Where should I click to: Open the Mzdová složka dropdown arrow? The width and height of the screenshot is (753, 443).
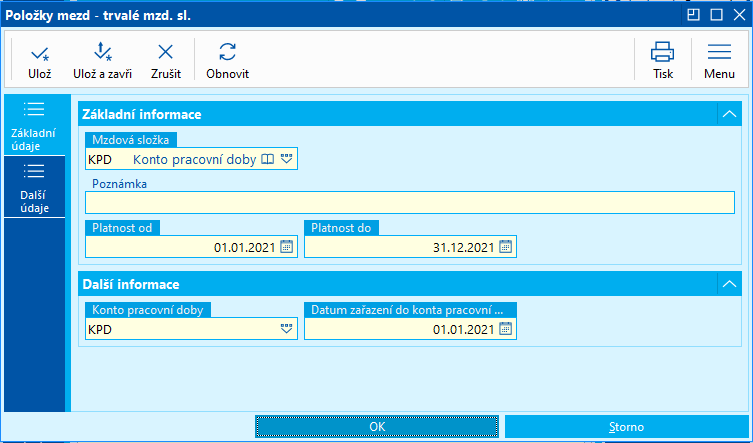tap(287, 159)
